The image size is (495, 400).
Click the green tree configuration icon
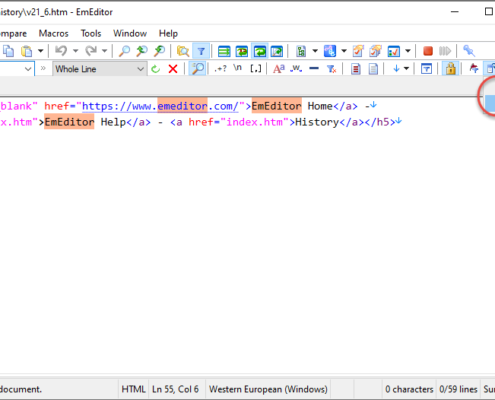click(x=301, y=51)
